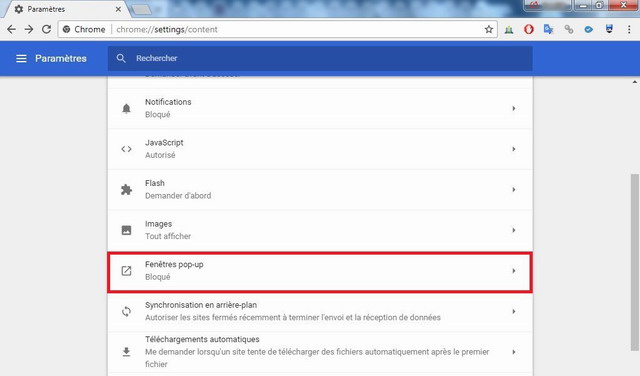This screenshot has width=640, height=376.
Task: Click the red Opera-style extension icon
Action: pos(529,29)
